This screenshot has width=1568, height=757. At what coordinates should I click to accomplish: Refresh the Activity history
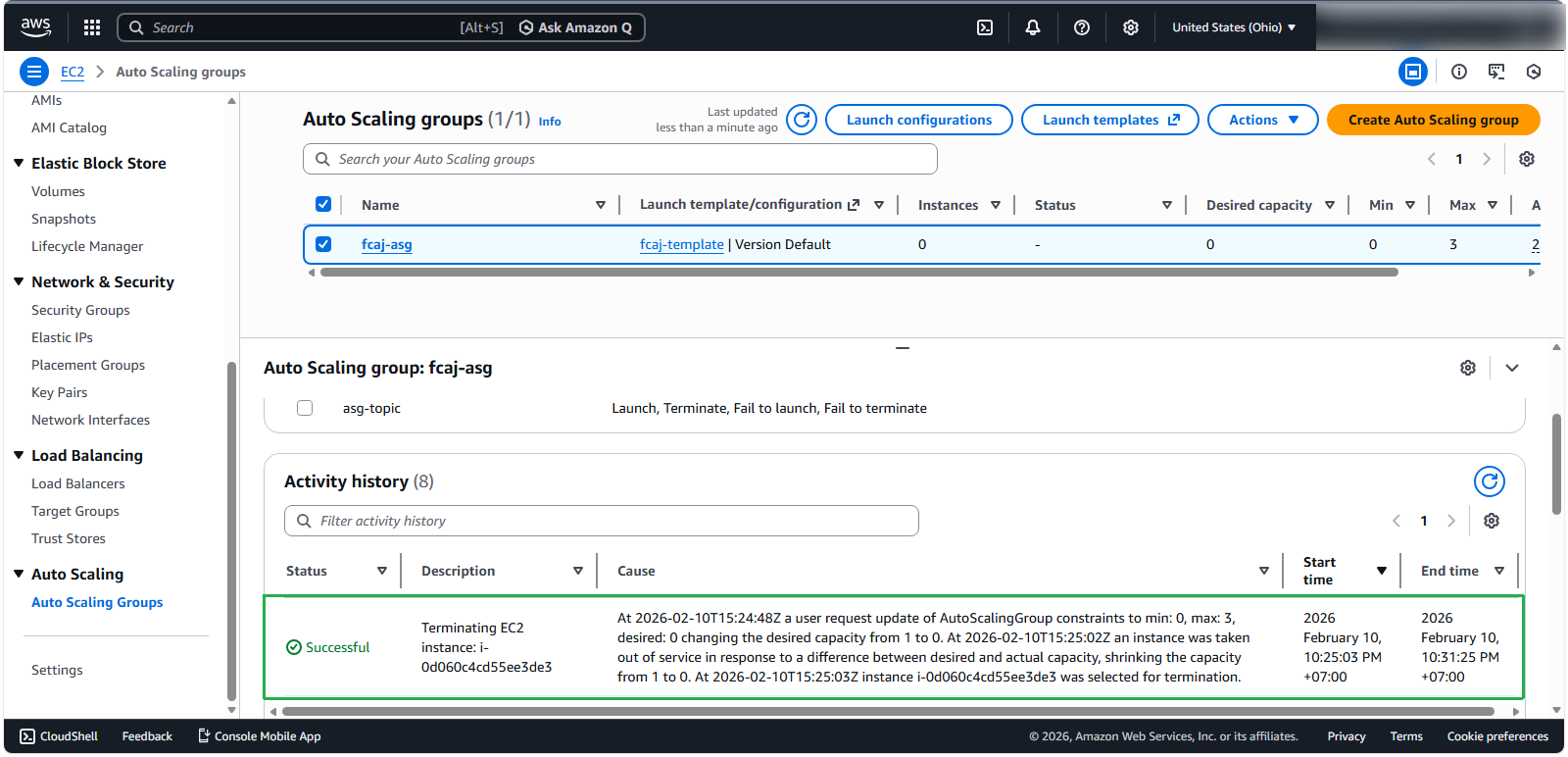tap(1490, 481)
